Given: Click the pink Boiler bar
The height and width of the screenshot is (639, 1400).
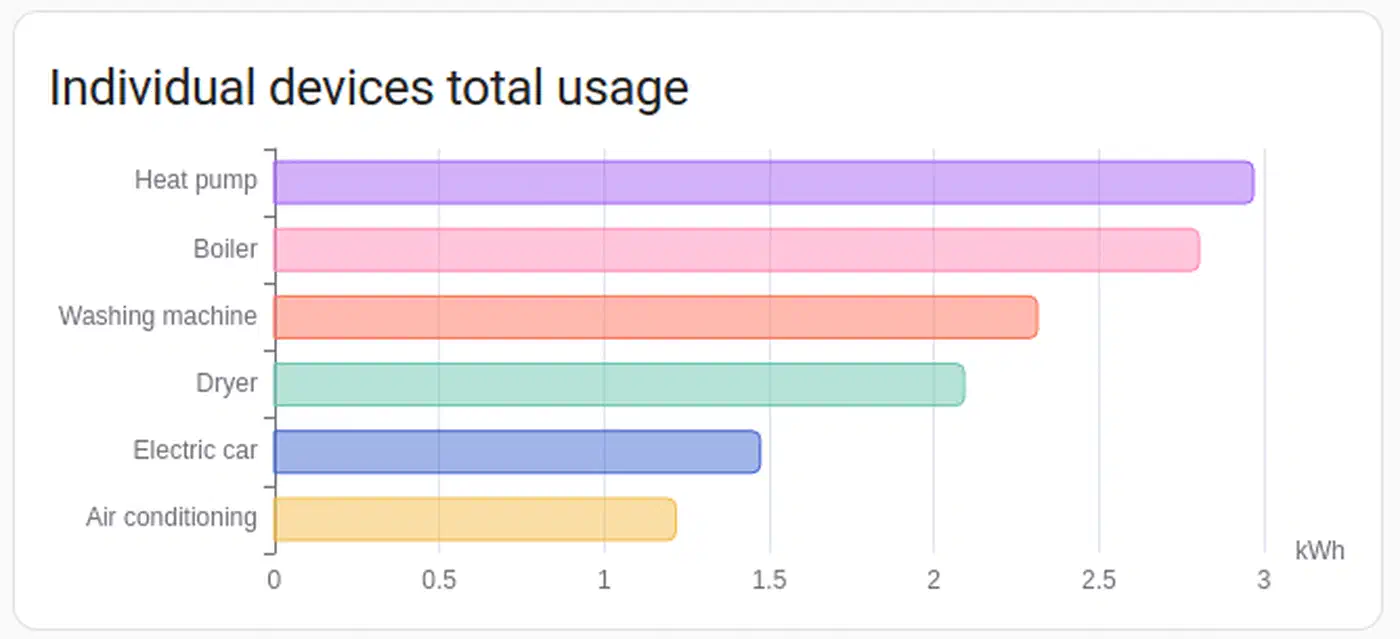Looking at the screenshot, I should (736, 250).
